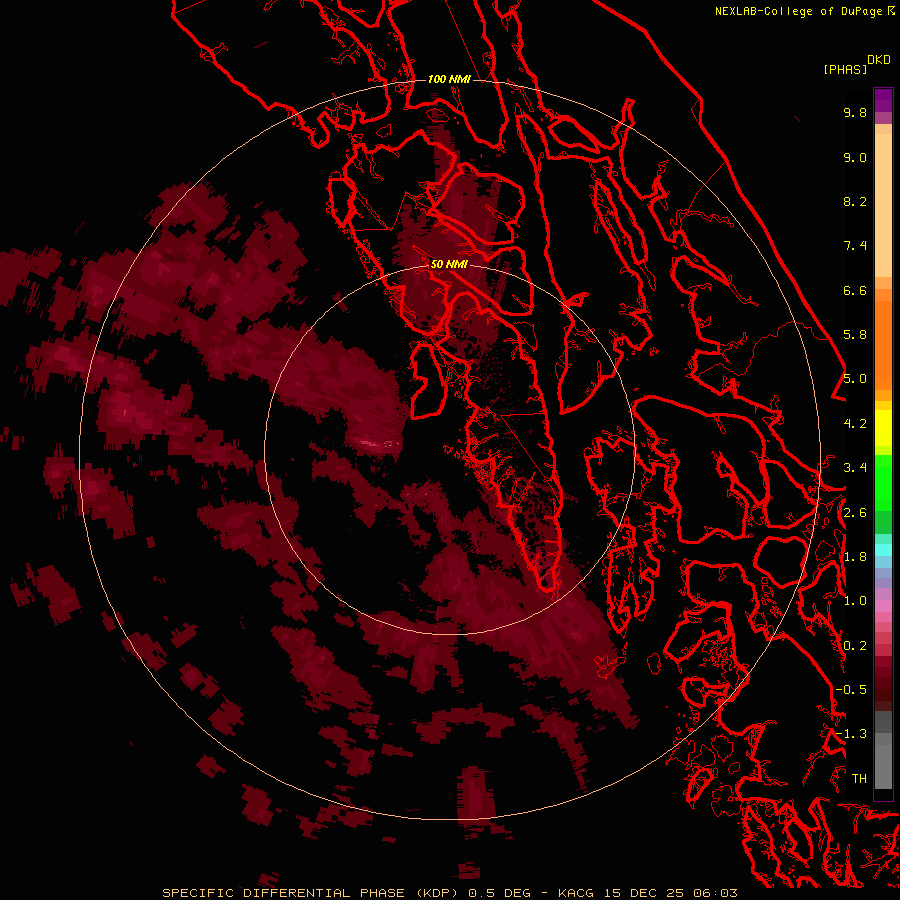900x900 pixels.
Task: Click the DKD unit label above color bar
Action: click(x=878, y=60)
